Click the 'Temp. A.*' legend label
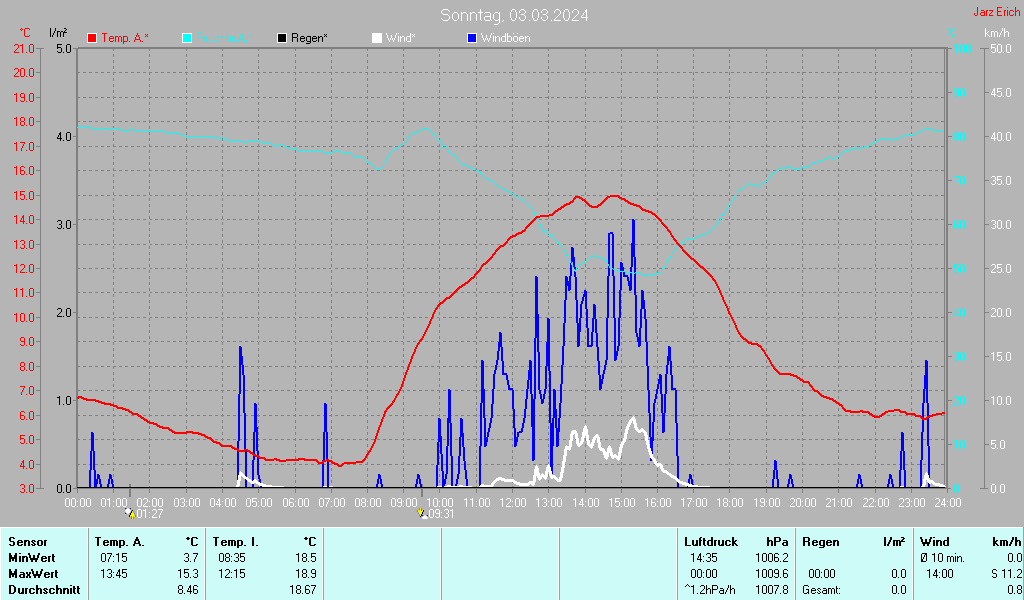This screenshot has height=600, width=1024. coord(125,39)
